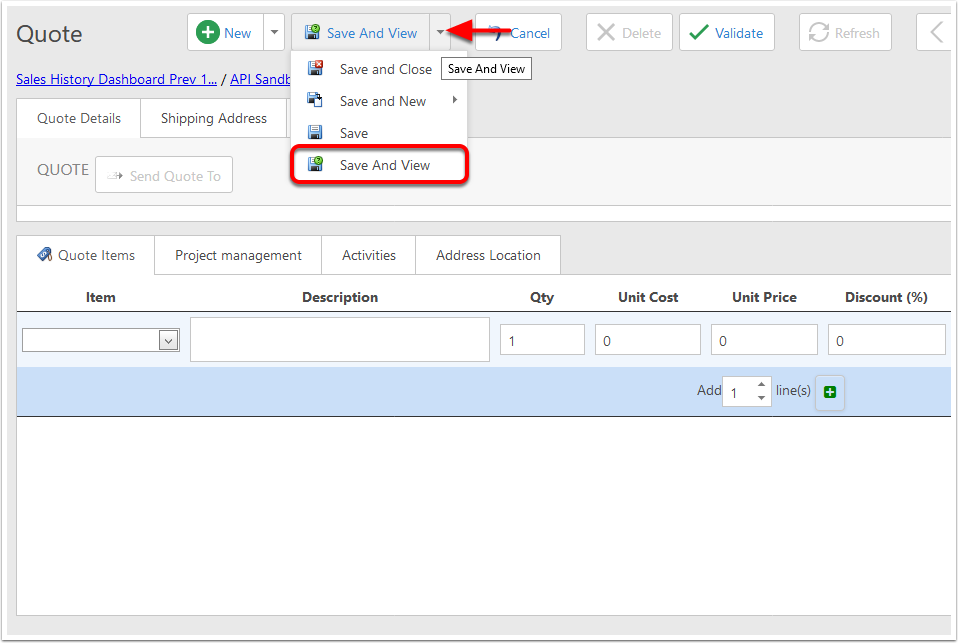Expand the Save and New submenu arrow
958x643 pixels.
point(455,100)
